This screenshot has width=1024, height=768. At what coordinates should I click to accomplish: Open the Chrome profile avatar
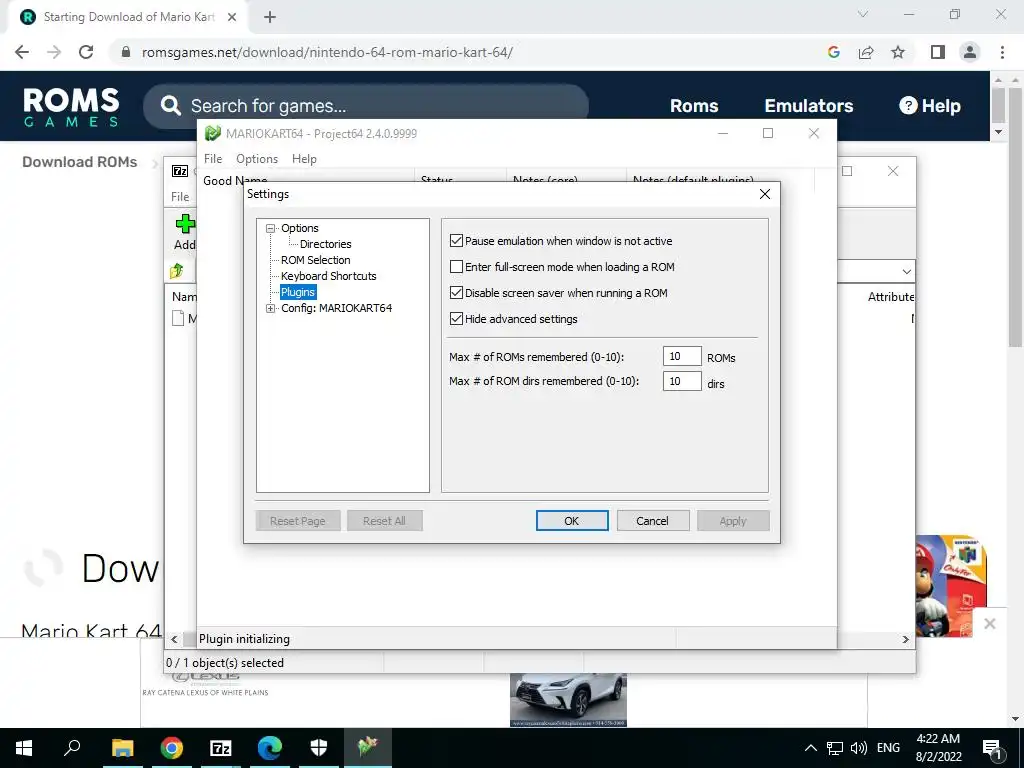pyautogui.click(x=970, y=52)
